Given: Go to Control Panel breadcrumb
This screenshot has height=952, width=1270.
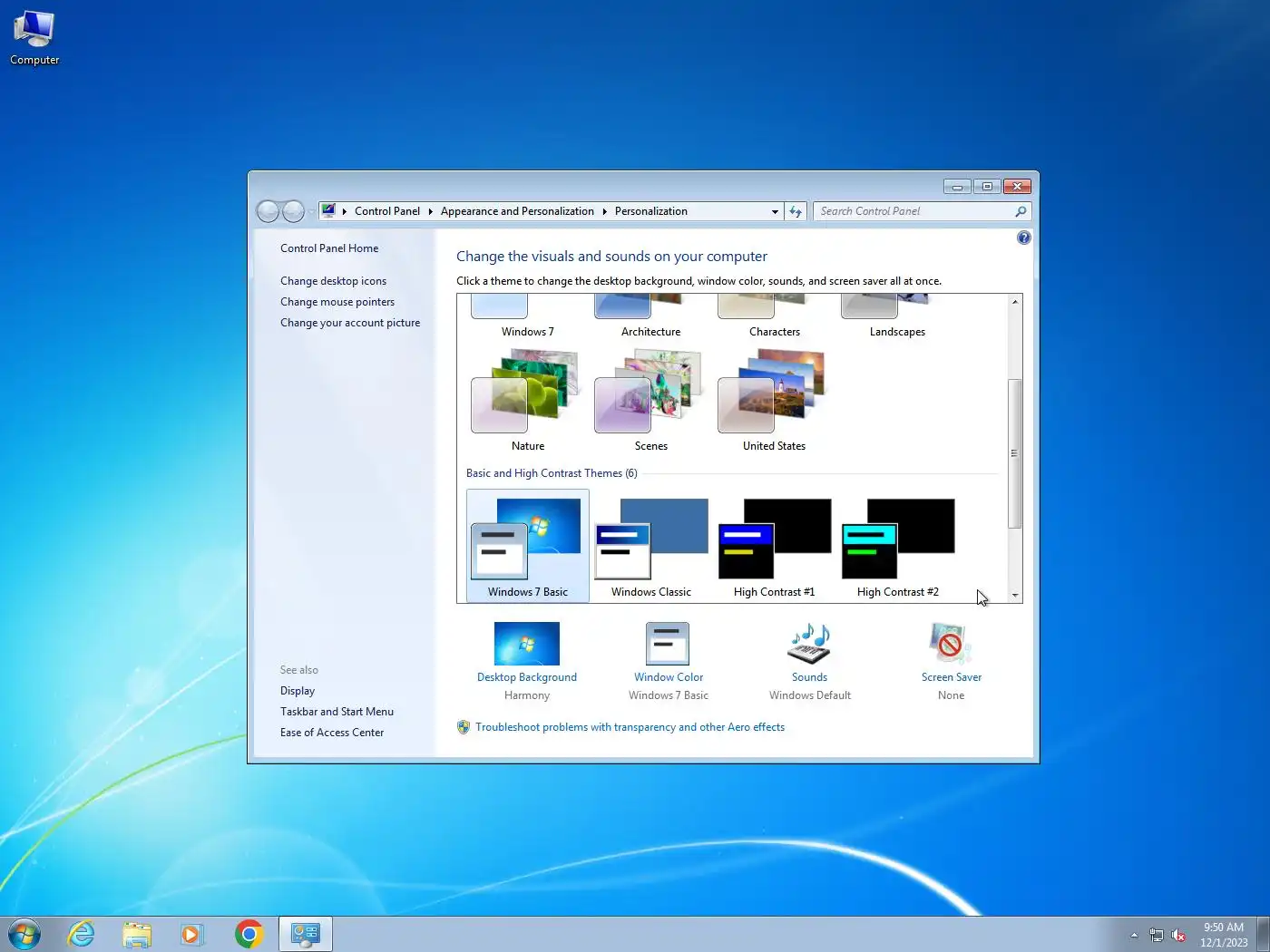Looking at the screenshot, I should [x=387, y=211].
